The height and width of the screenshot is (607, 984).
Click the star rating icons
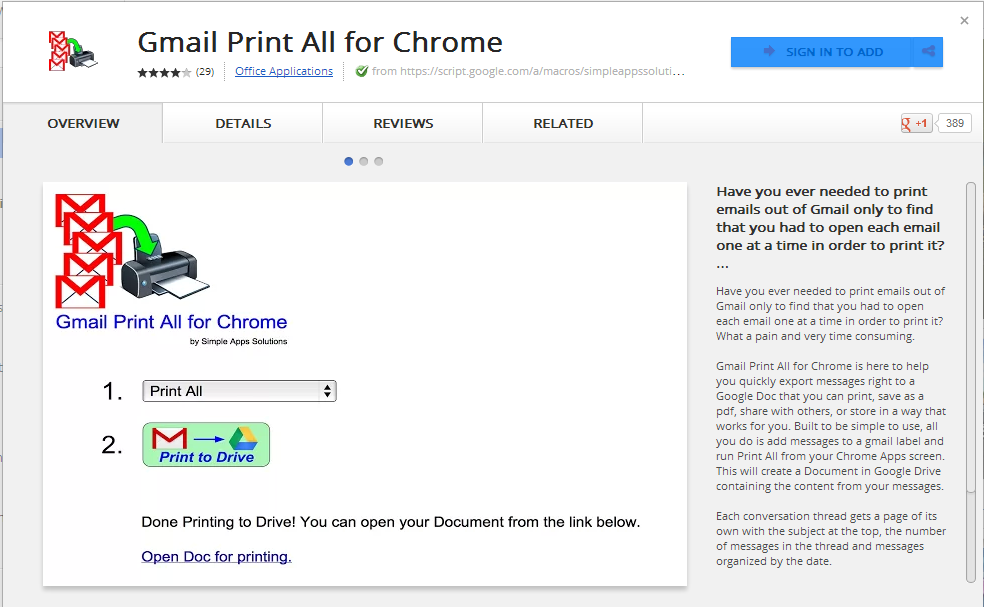(164, 72)
